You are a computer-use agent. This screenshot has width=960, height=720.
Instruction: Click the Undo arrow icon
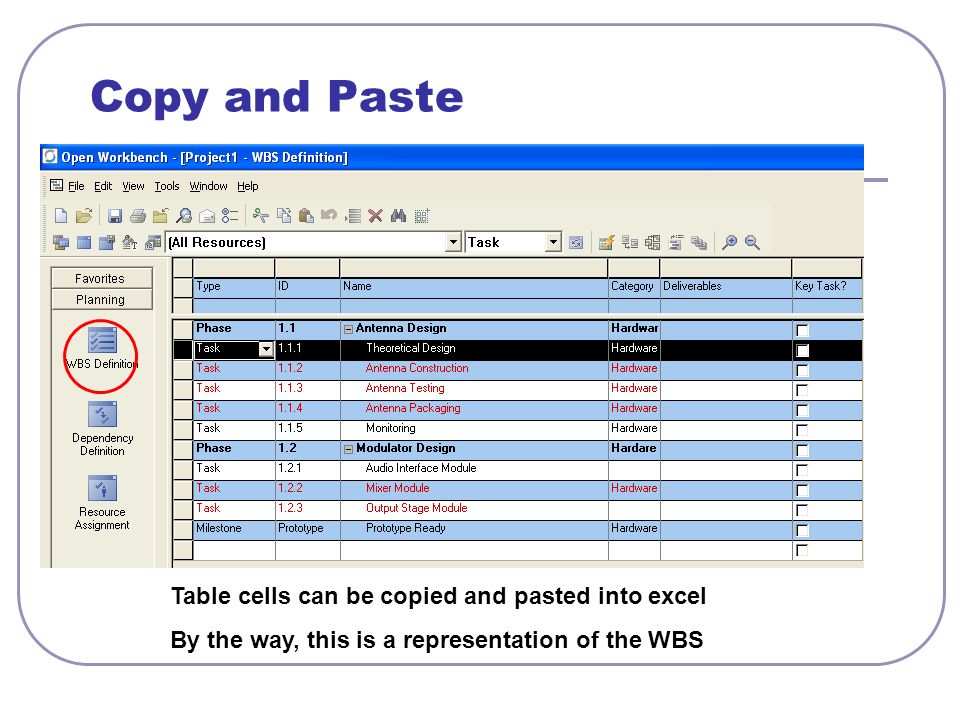click(x=329, y=215)
